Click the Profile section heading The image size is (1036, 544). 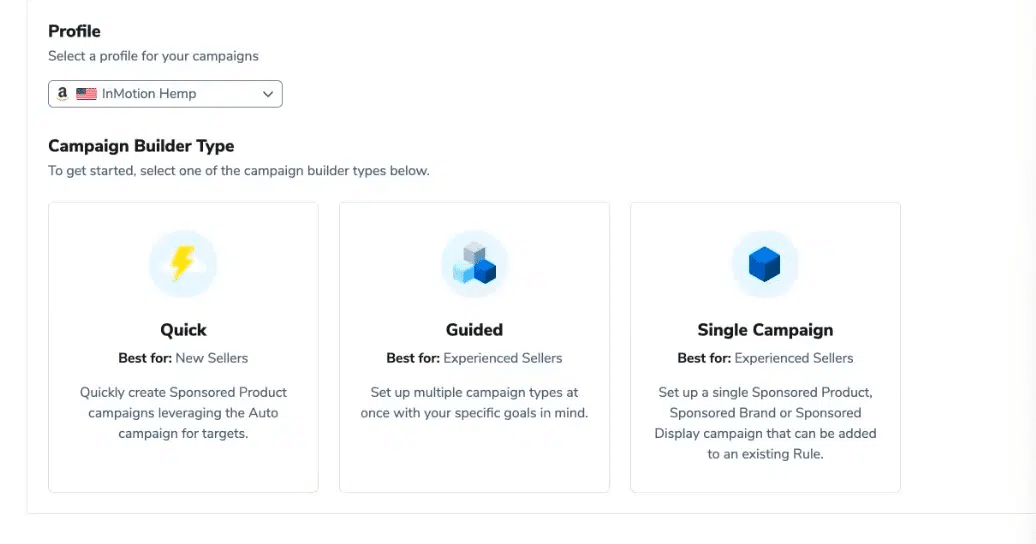[75, 31]
